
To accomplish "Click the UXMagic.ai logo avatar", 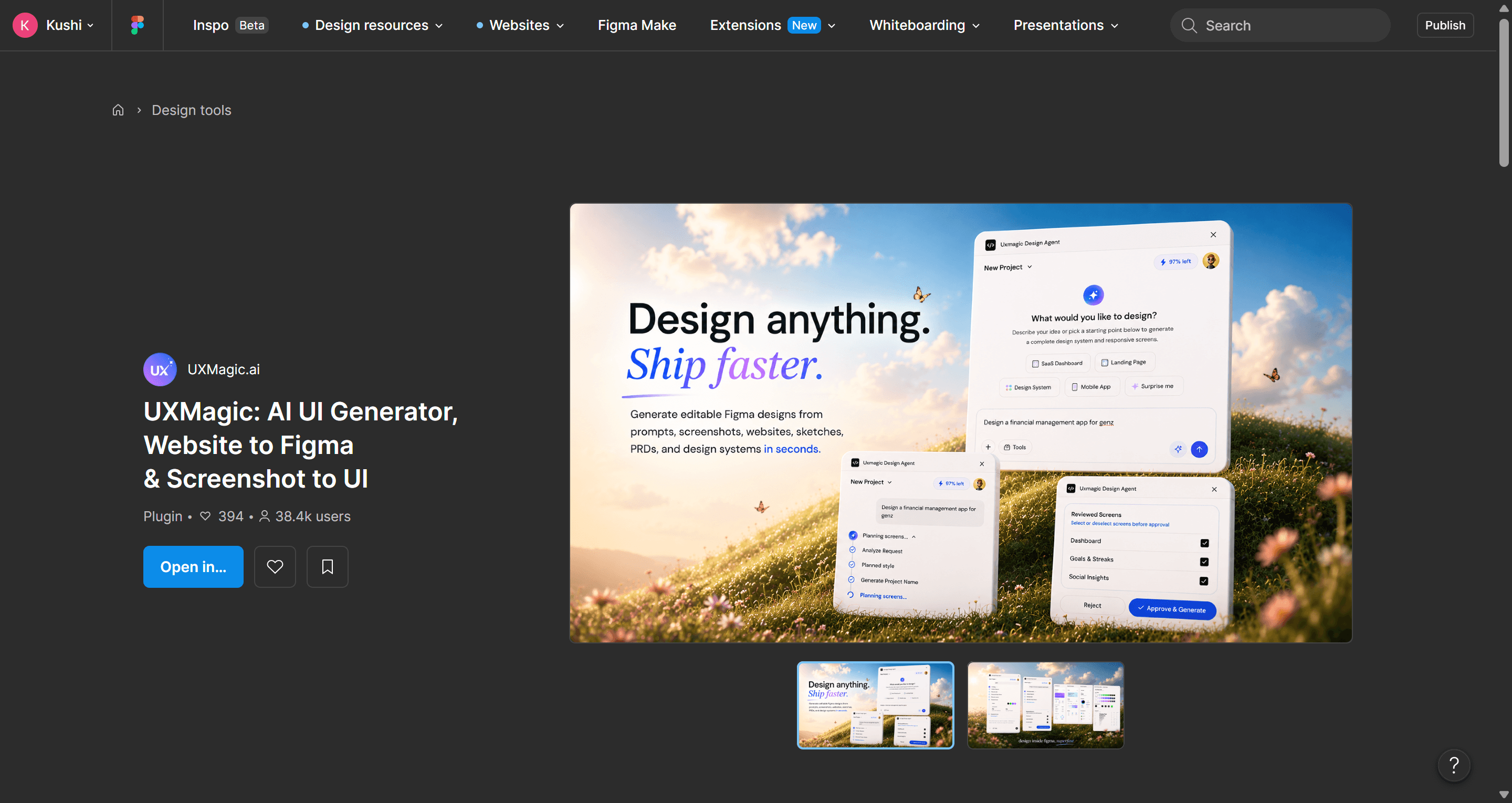I will coord(160,369).
